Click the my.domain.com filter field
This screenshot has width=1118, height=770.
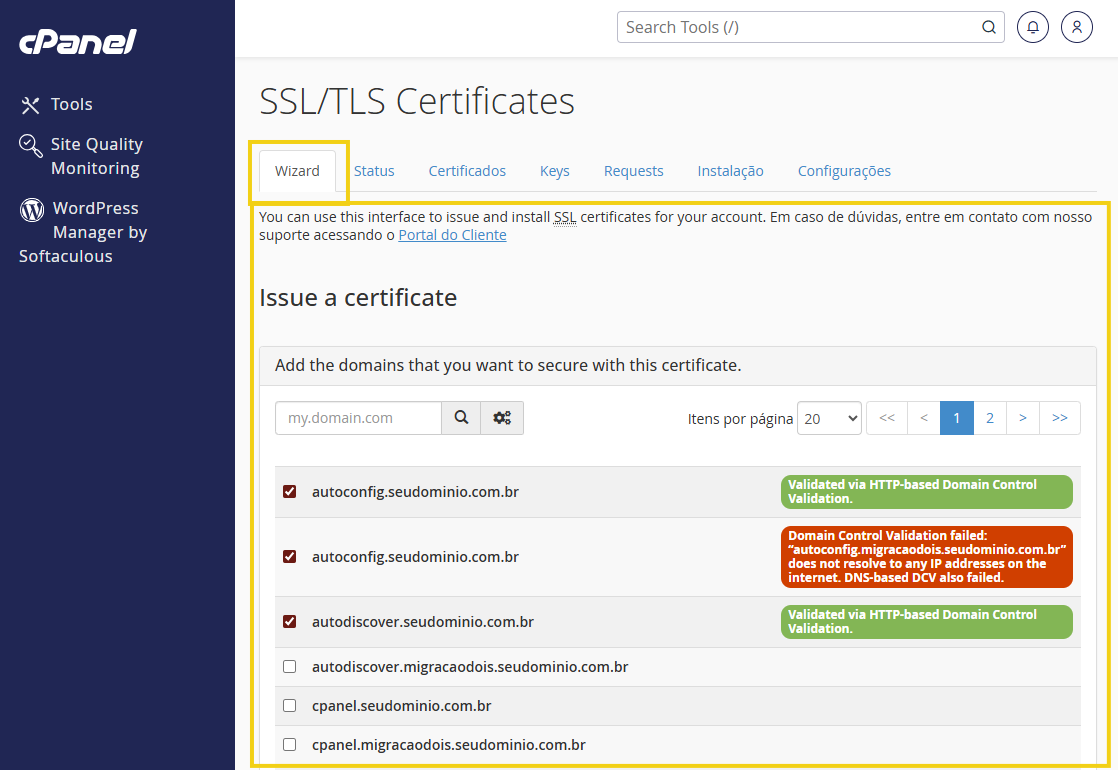point(359,418)
